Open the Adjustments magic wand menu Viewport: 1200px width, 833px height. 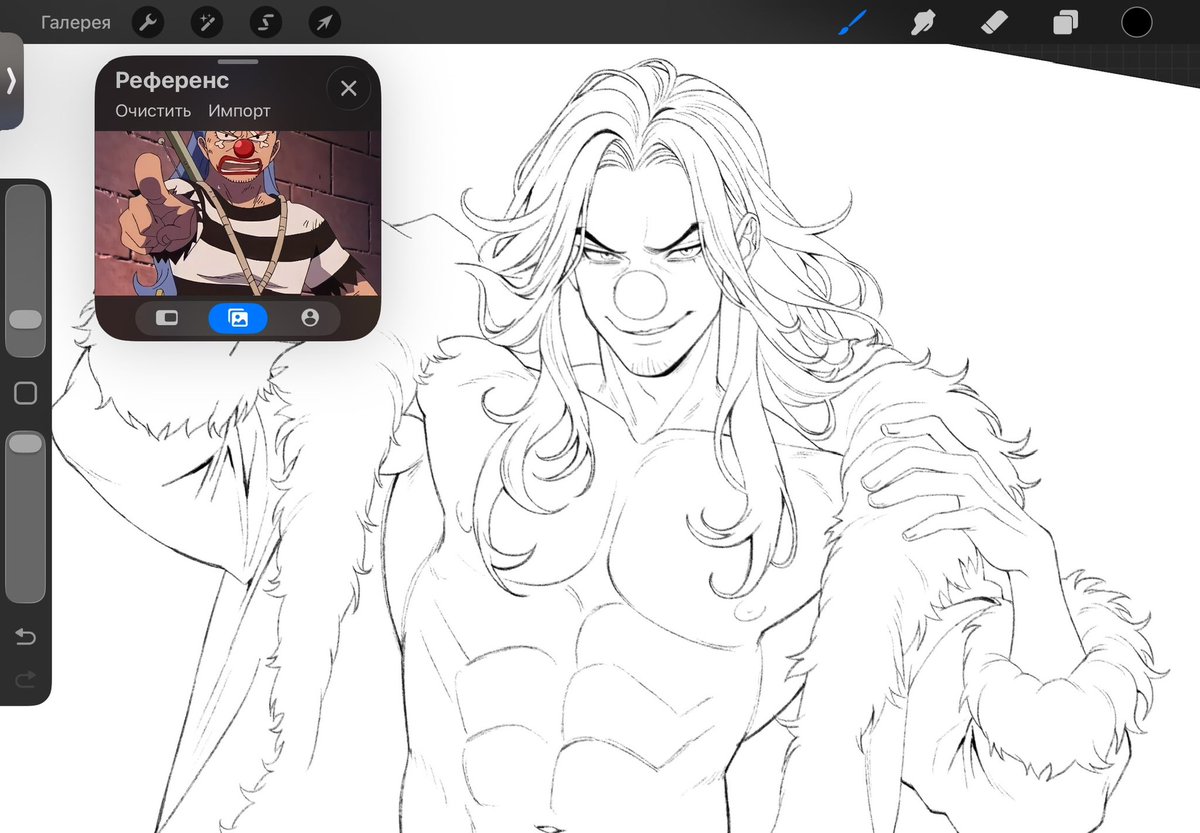[x=207, y=22]
